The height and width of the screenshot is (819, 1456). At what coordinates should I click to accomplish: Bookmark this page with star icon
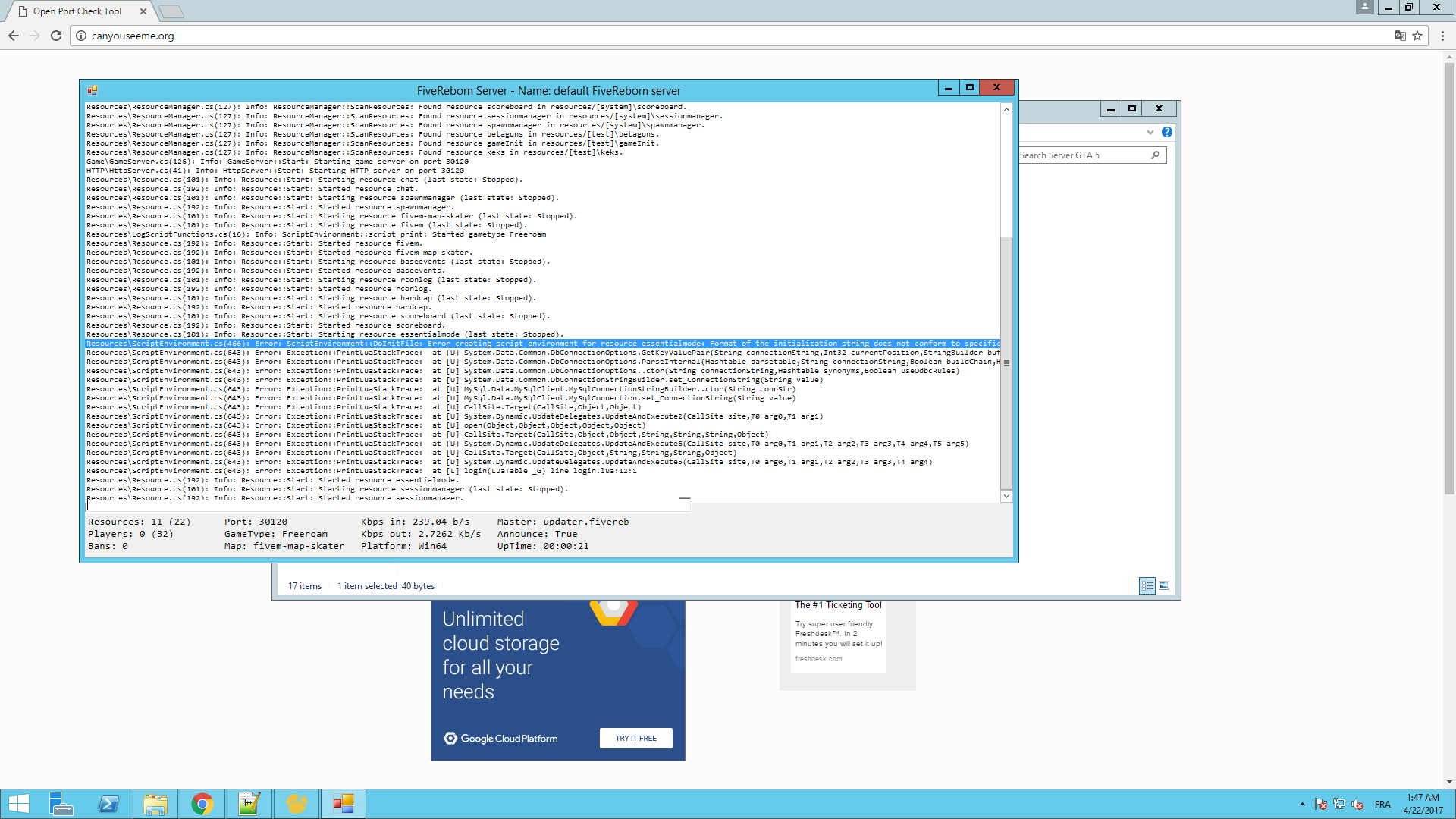(1417, 36)
